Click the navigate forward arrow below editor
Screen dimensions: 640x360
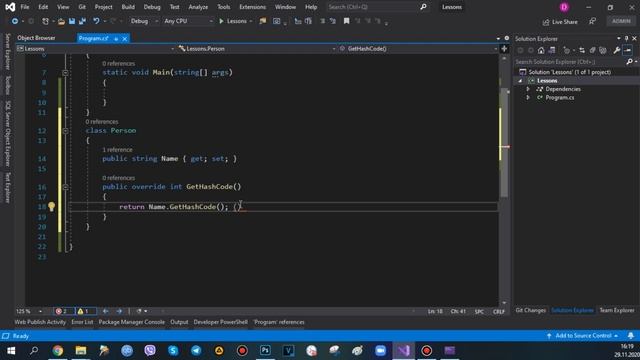point(119,311)
